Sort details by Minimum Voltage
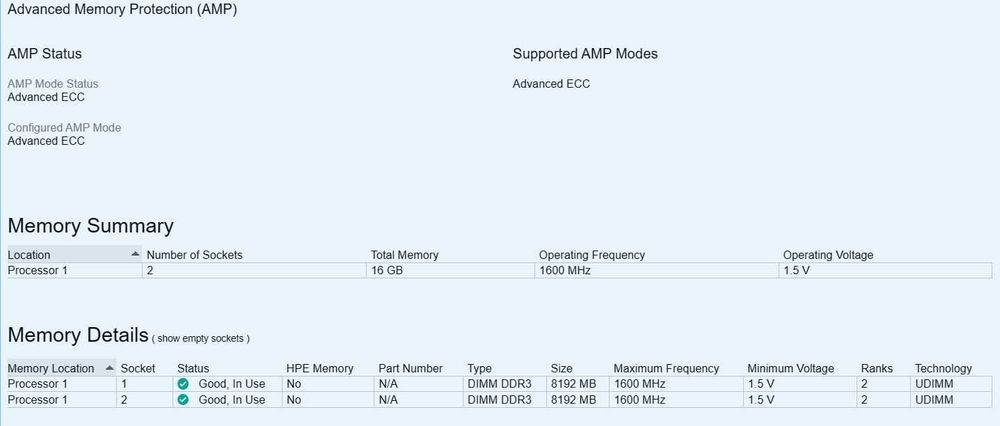 click(790, 369)
